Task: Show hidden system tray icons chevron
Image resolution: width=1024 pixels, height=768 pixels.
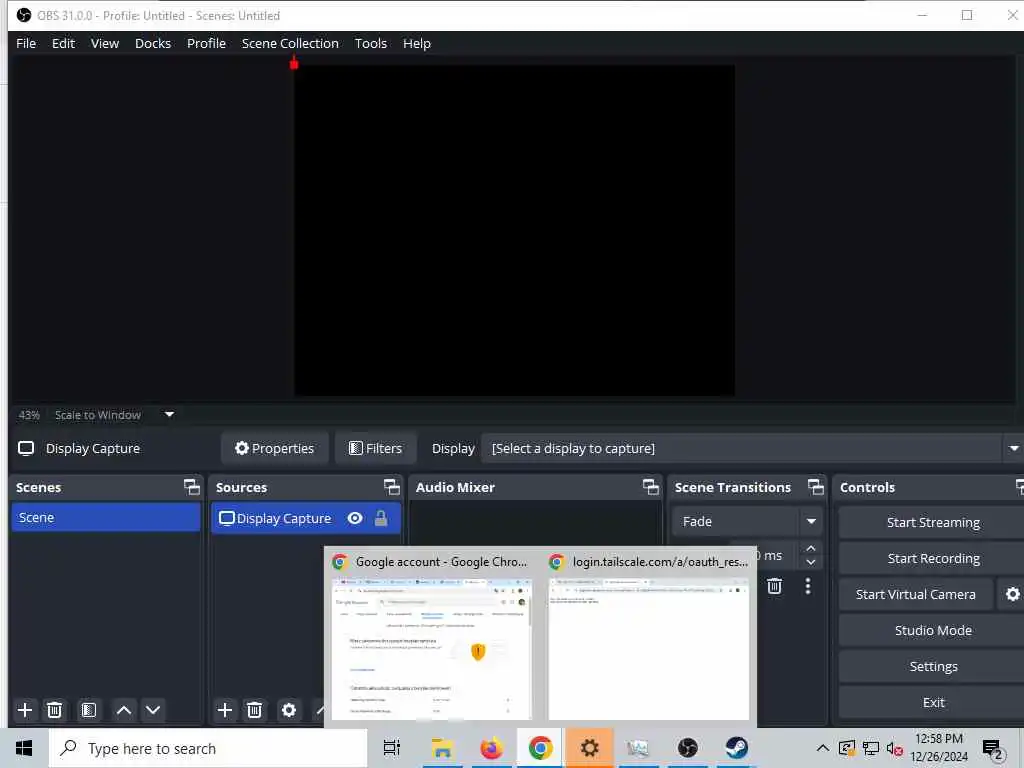Action: pyautogui.click(x=823, y=748)
